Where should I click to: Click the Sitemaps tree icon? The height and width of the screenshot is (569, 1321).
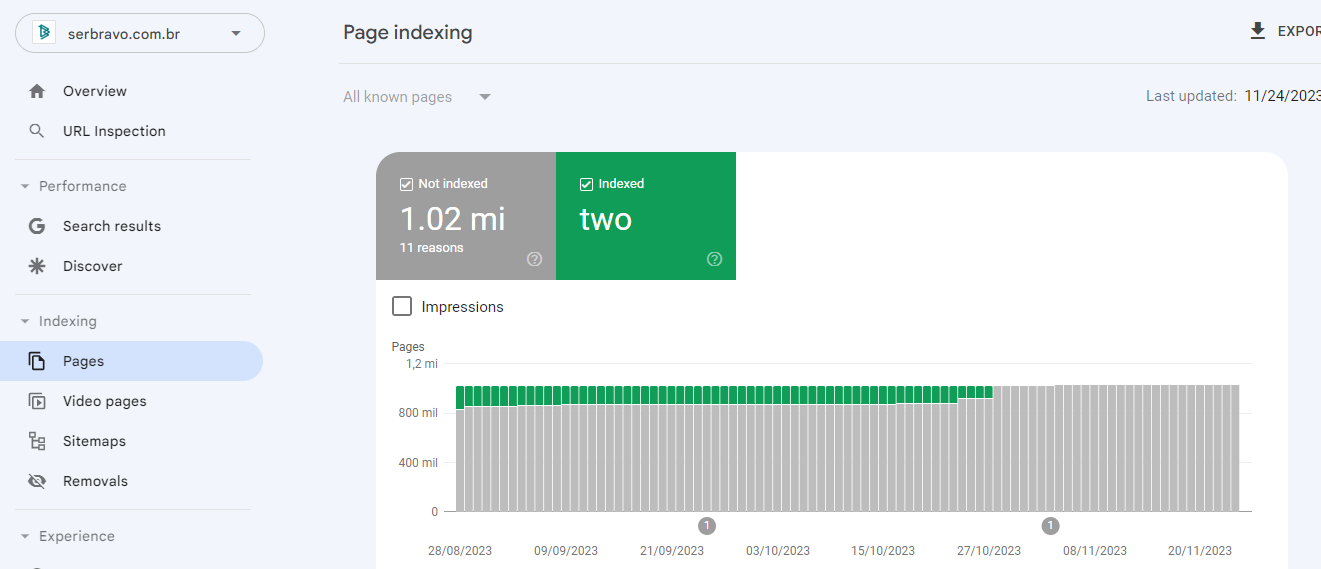click(x=37, y=441)
